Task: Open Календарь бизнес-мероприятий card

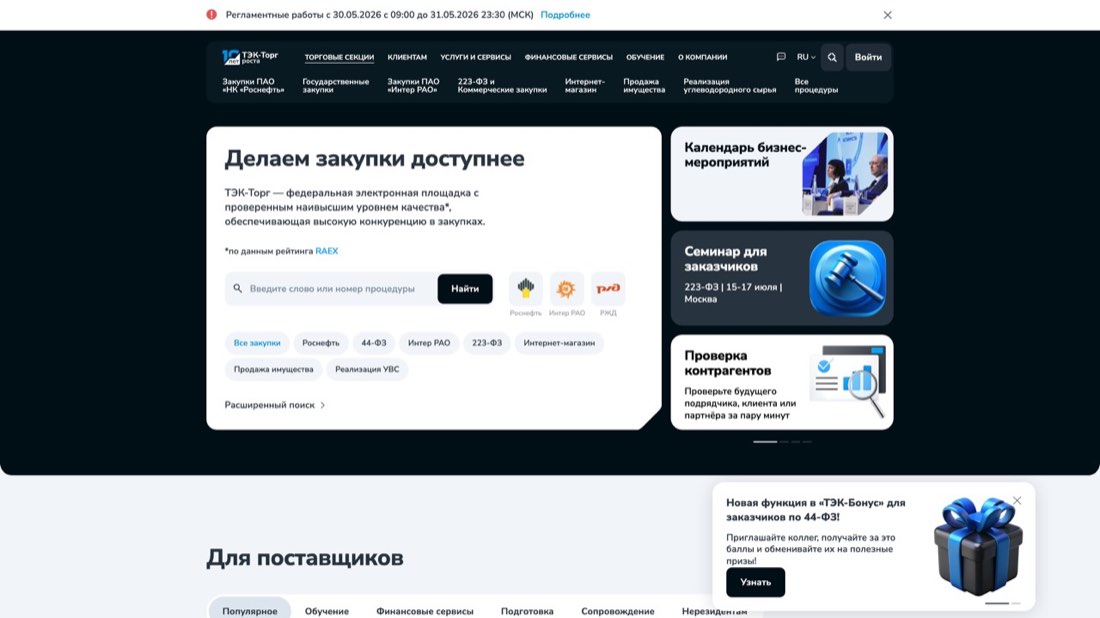Action: [782, 174]
